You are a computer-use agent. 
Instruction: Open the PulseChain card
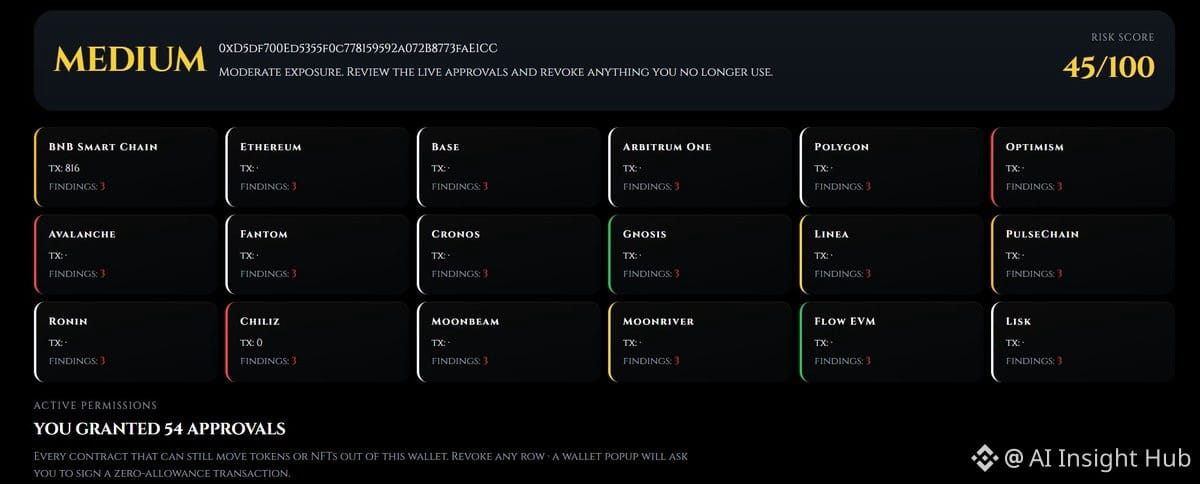(x=1083, y=254)
